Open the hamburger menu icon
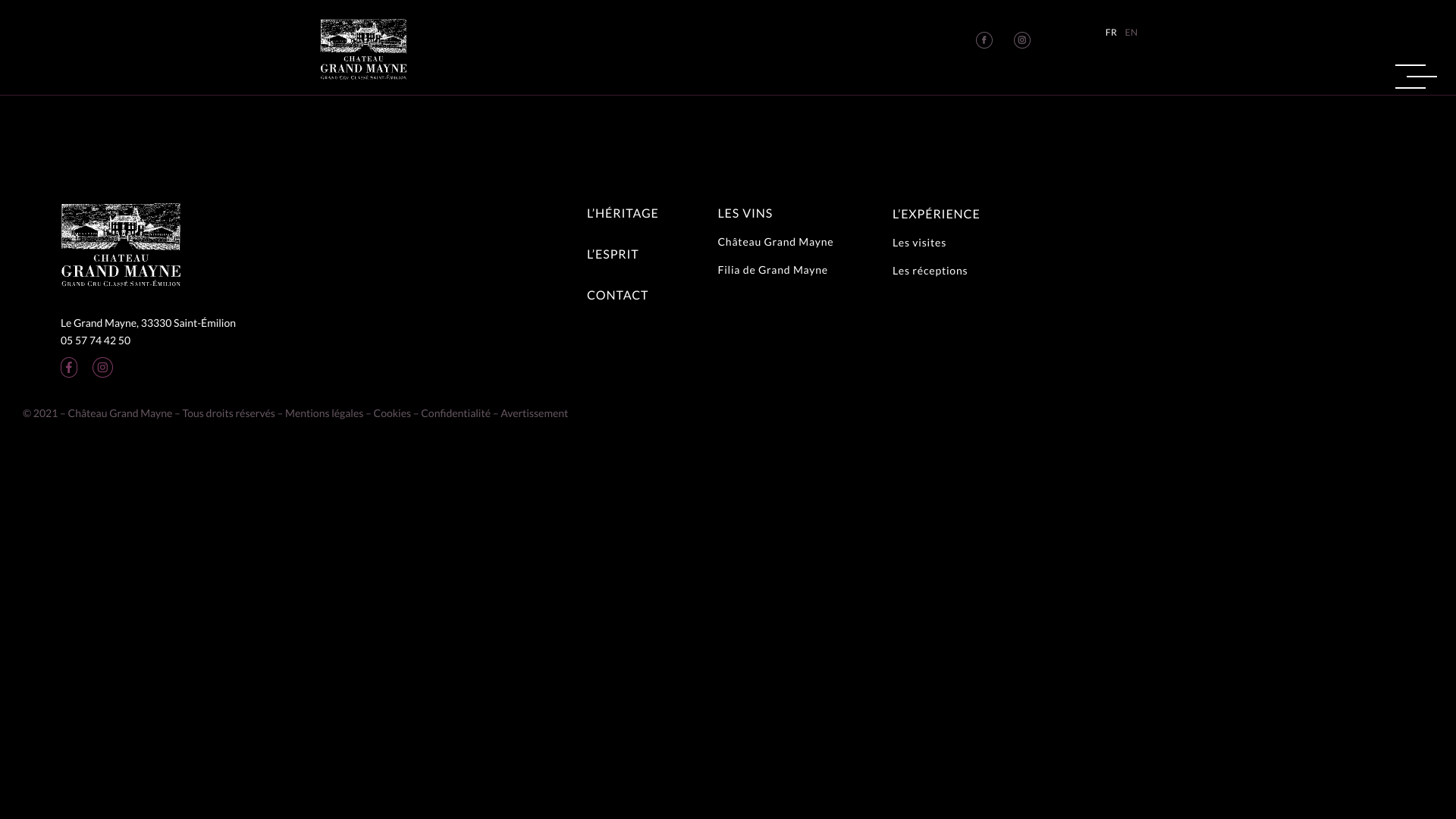The image size is (1456, 819). (x=1416, y=77)
